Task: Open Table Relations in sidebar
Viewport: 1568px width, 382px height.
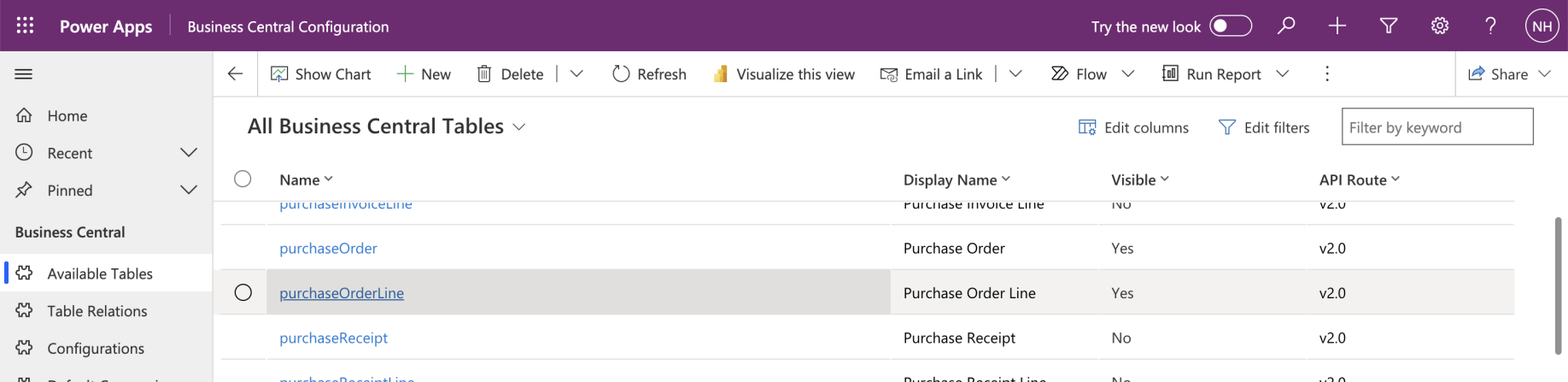Action: pos(97,311)
